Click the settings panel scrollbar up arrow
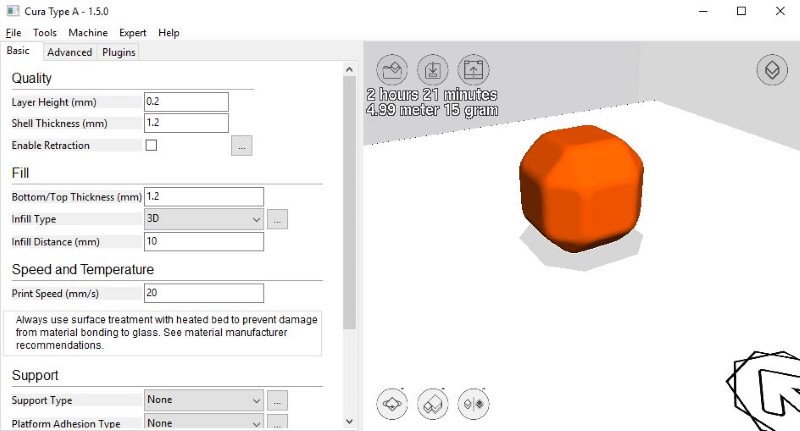800x431 pixels. pyautogui.click(x=349, y=69)
